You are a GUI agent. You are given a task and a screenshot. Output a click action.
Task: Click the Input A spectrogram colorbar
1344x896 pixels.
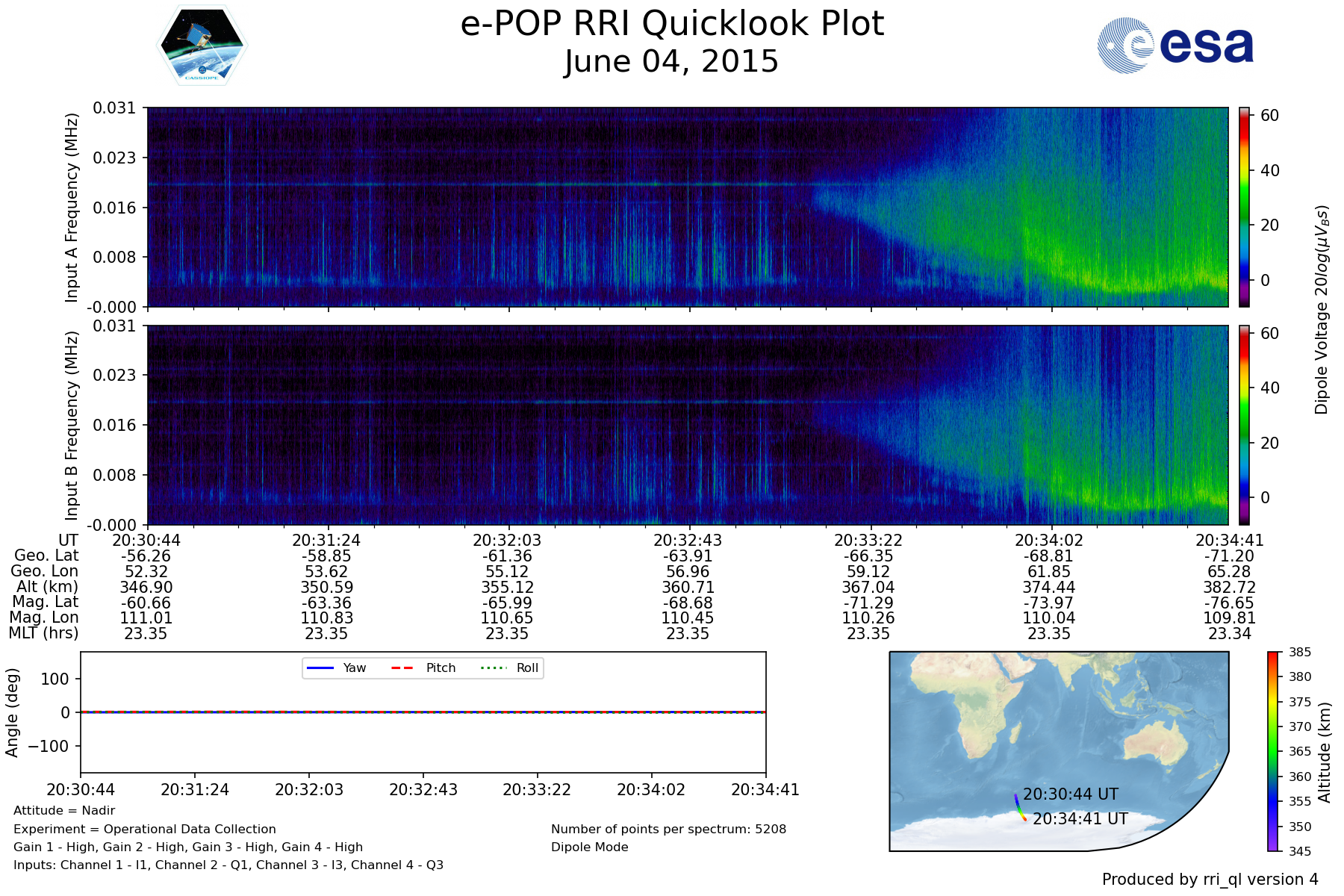(1244, 207)
